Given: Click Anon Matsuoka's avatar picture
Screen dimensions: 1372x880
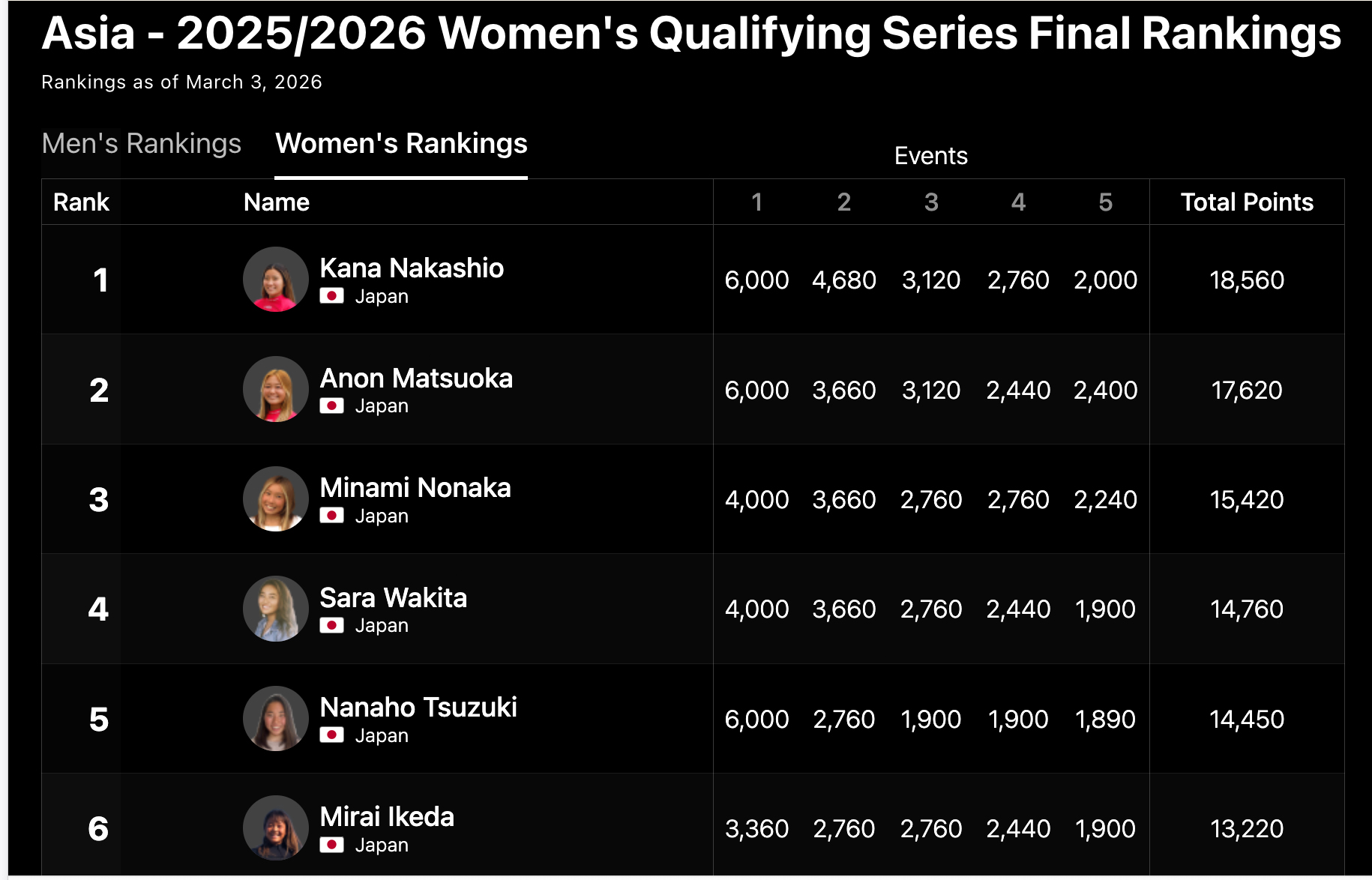Looking at the screenshot, I should pos(276,389).
